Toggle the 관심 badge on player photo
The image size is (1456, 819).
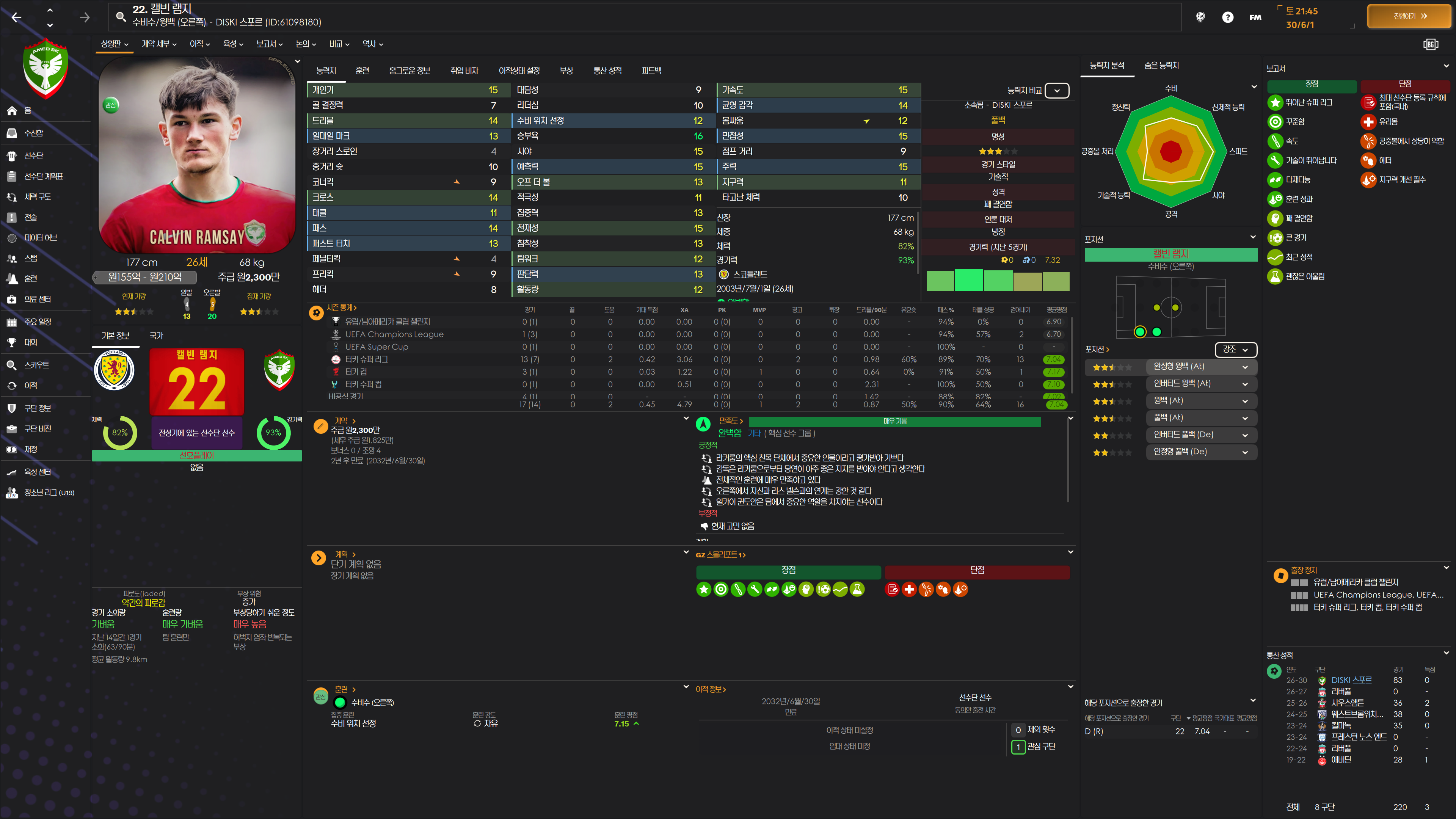coord(111,105)
